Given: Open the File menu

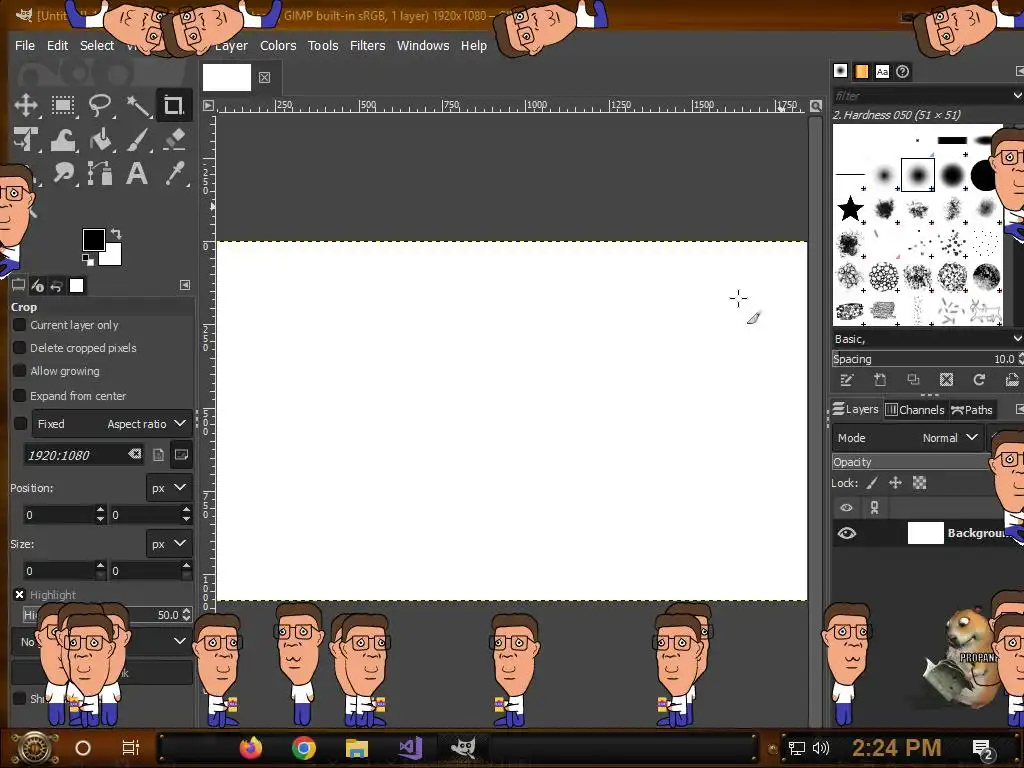Looking at the screenshot, I should (x=25, y=45).
